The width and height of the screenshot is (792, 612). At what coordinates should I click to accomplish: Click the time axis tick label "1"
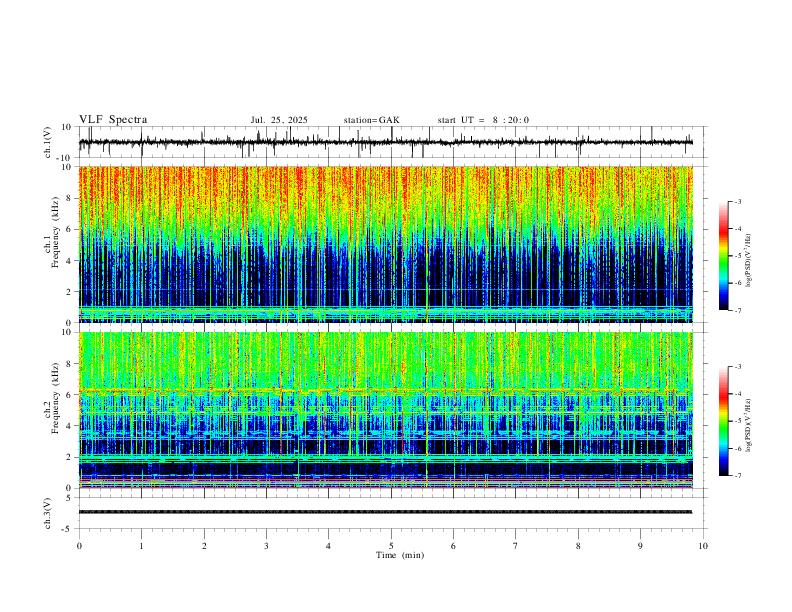141,546
